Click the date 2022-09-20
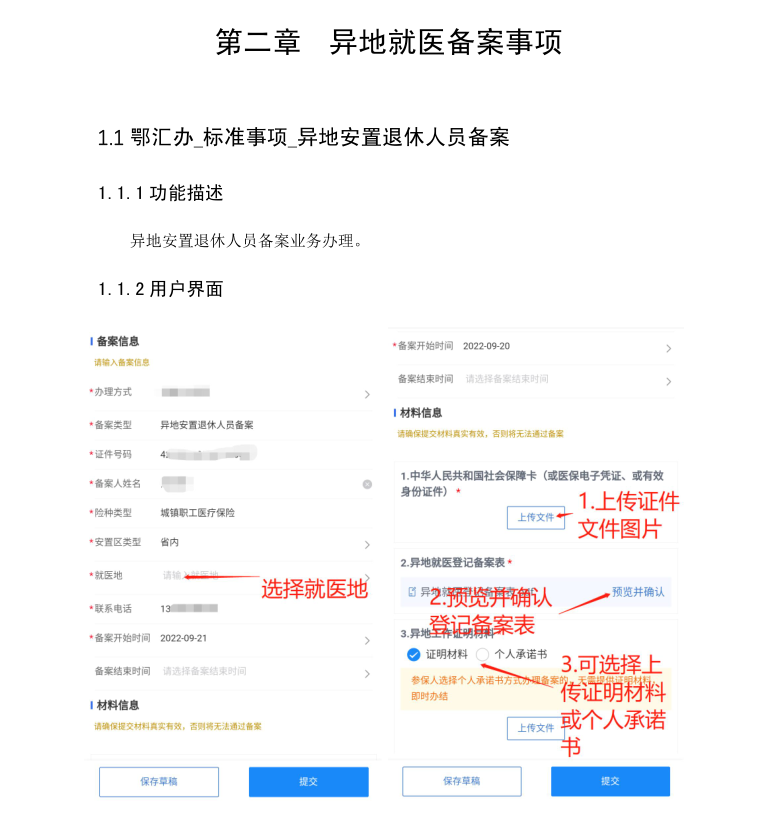Image resolution: width=778 pixels, height=820 pixels. (x=486, y=346)
